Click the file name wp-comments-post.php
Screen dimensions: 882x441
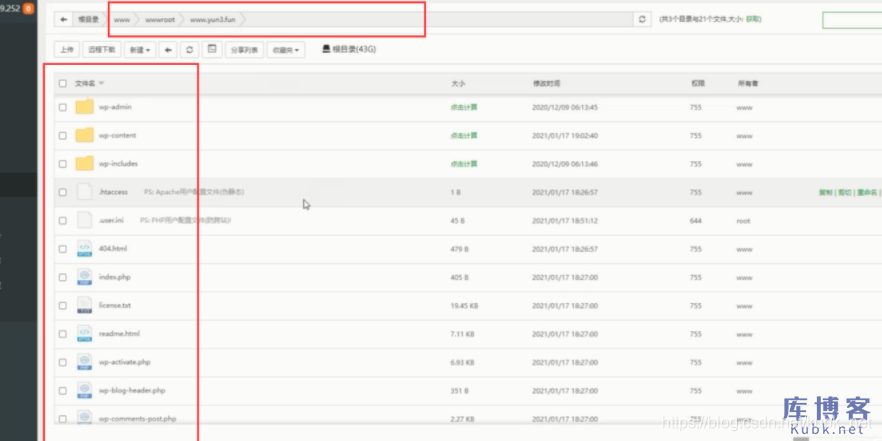pos(137,418)
